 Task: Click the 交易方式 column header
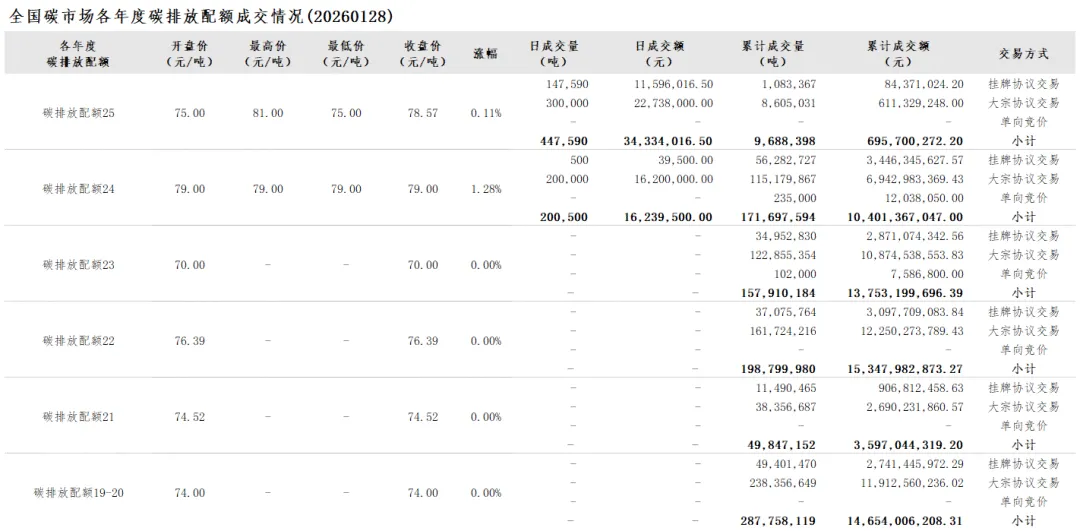click(x=1024, y=54)
